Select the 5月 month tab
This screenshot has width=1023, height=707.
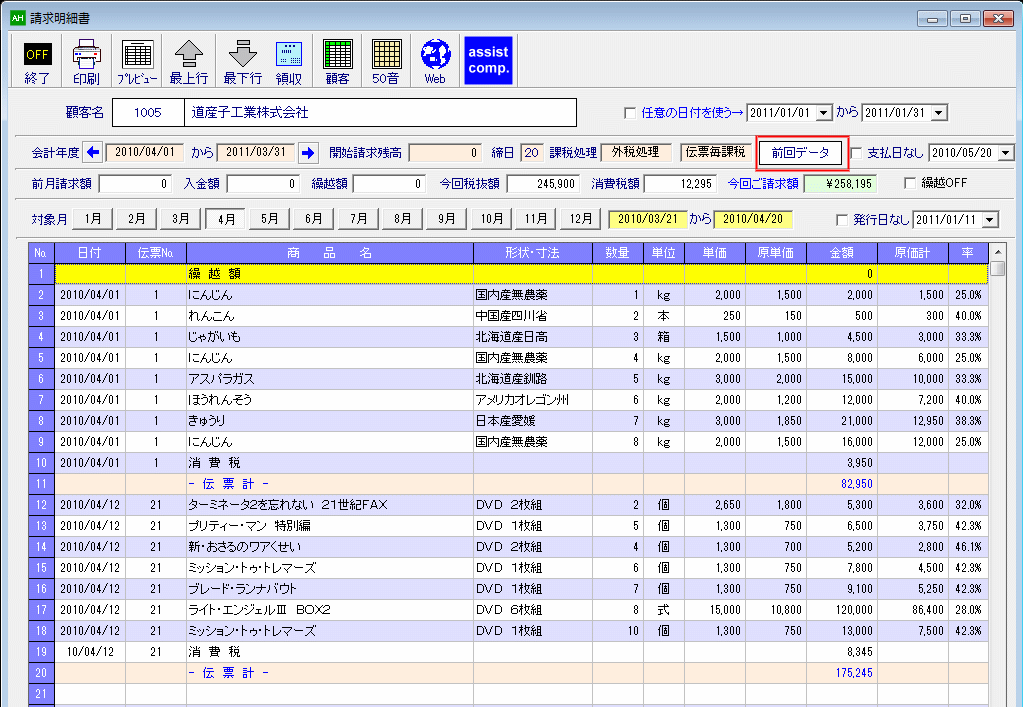270,219
